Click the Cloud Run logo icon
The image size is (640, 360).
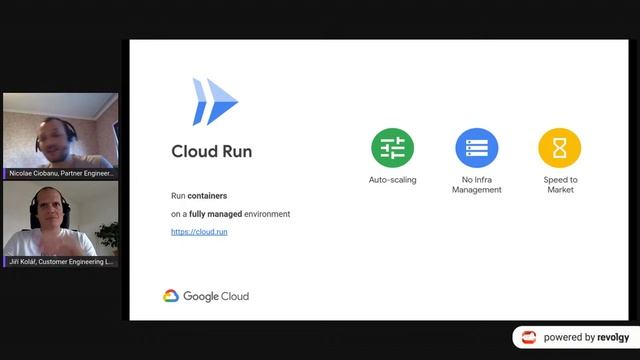pyautogui.click(x=215, y=102)
